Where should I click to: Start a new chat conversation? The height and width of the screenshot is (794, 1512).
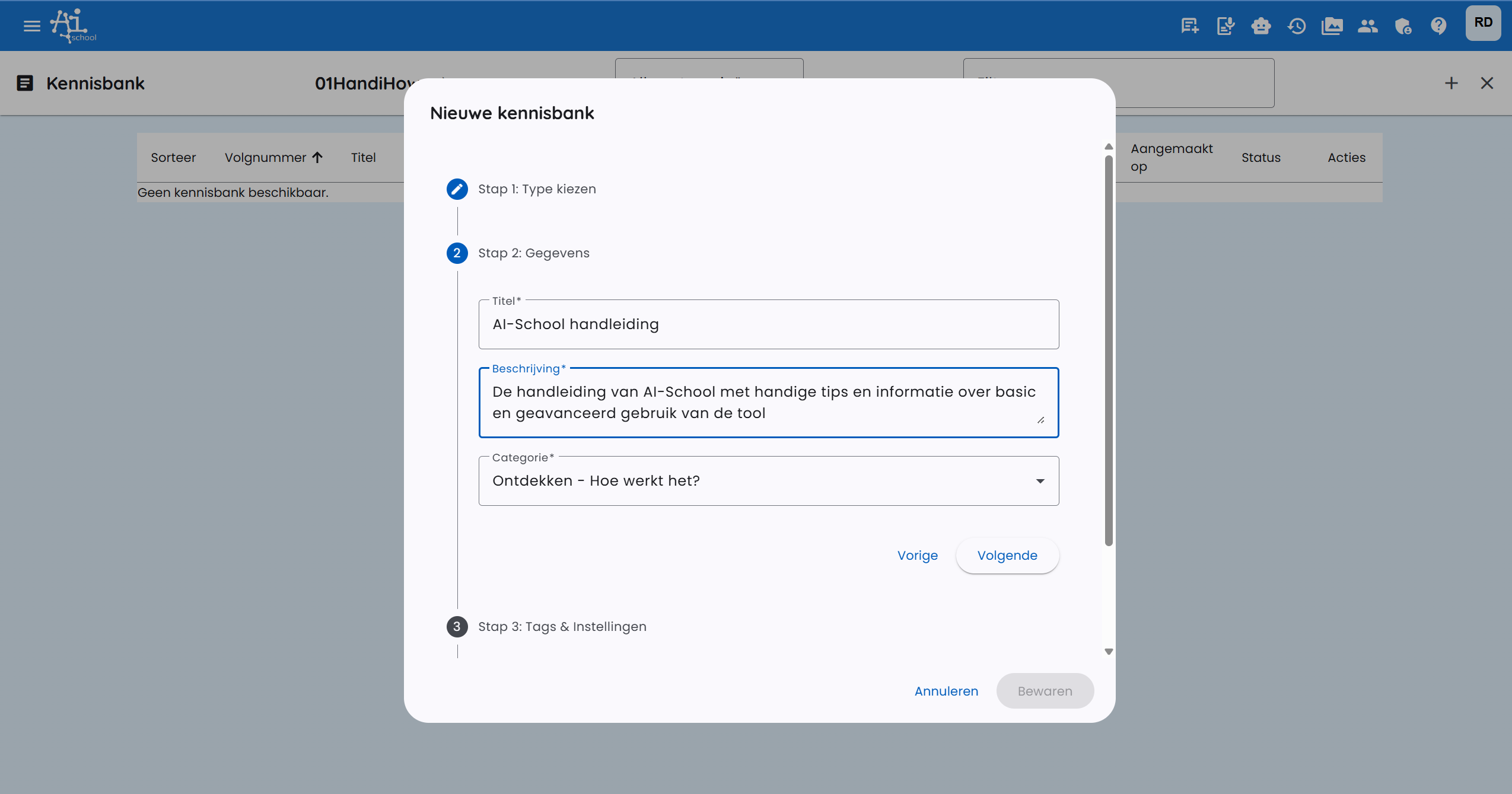[1188, 25]
